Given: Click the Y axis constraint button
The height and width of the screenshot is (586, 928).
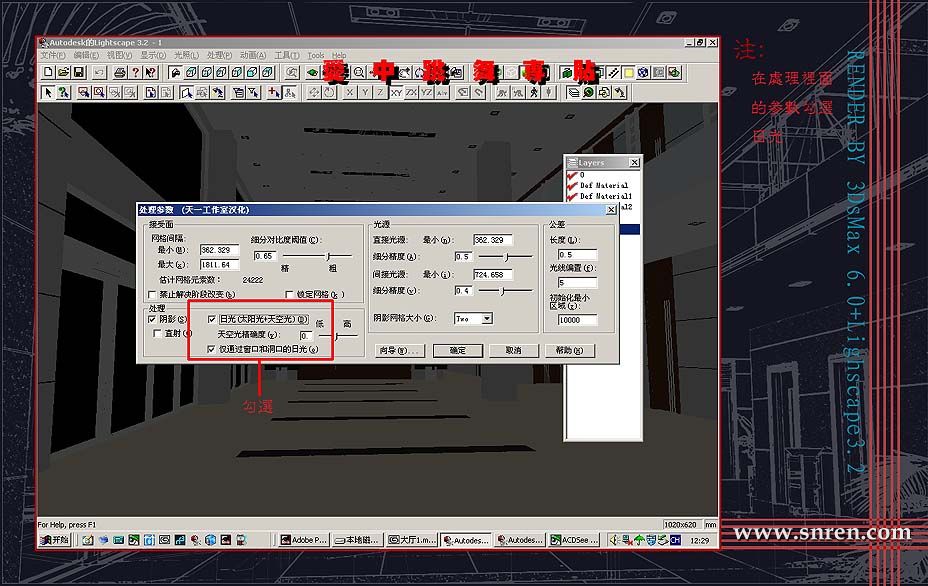Looking at the screenshot, I should coord(365,92).
